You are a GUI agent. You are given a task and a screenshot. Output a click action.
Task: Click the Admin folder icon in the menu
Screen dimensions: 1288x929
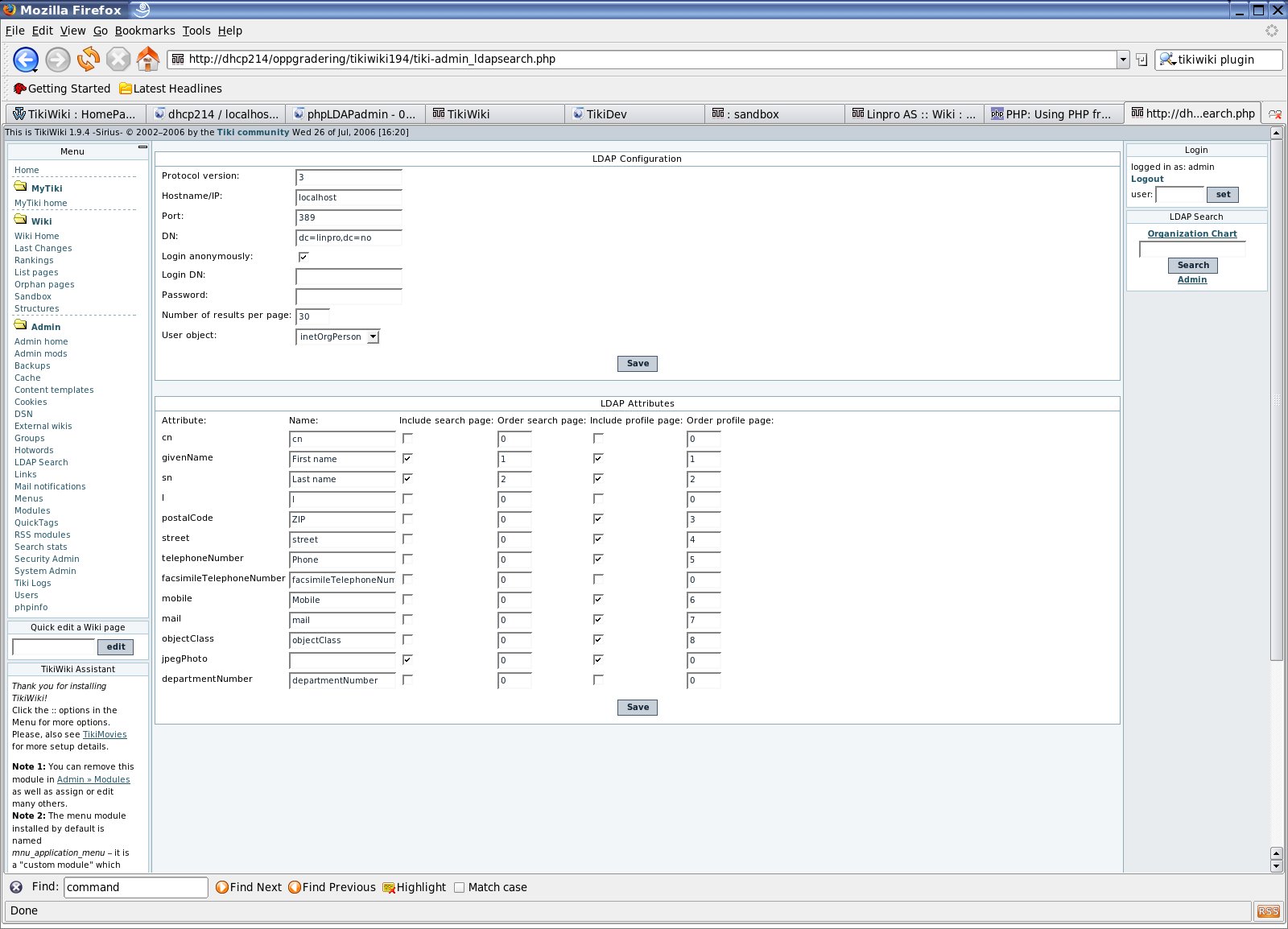tap(21, 325)
